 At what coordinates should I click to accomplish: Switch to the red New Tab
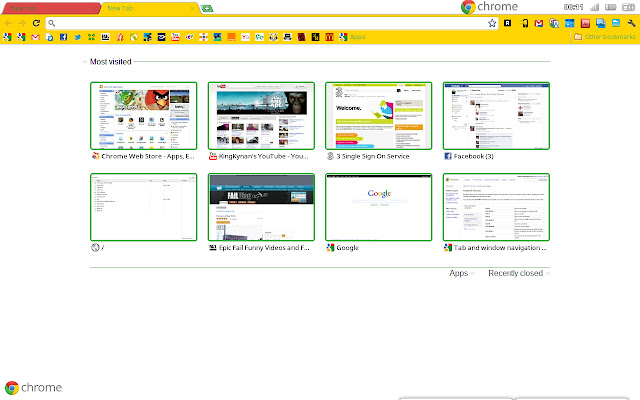pos(49,8)
